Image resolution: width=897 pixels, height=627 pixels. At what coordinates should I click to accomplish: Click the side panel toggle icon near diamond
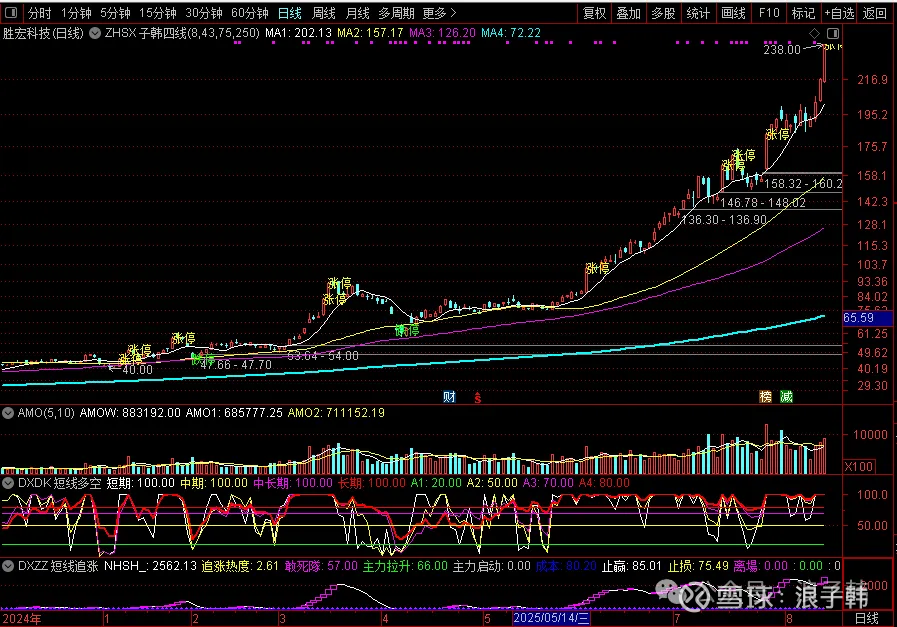[833, 34]
